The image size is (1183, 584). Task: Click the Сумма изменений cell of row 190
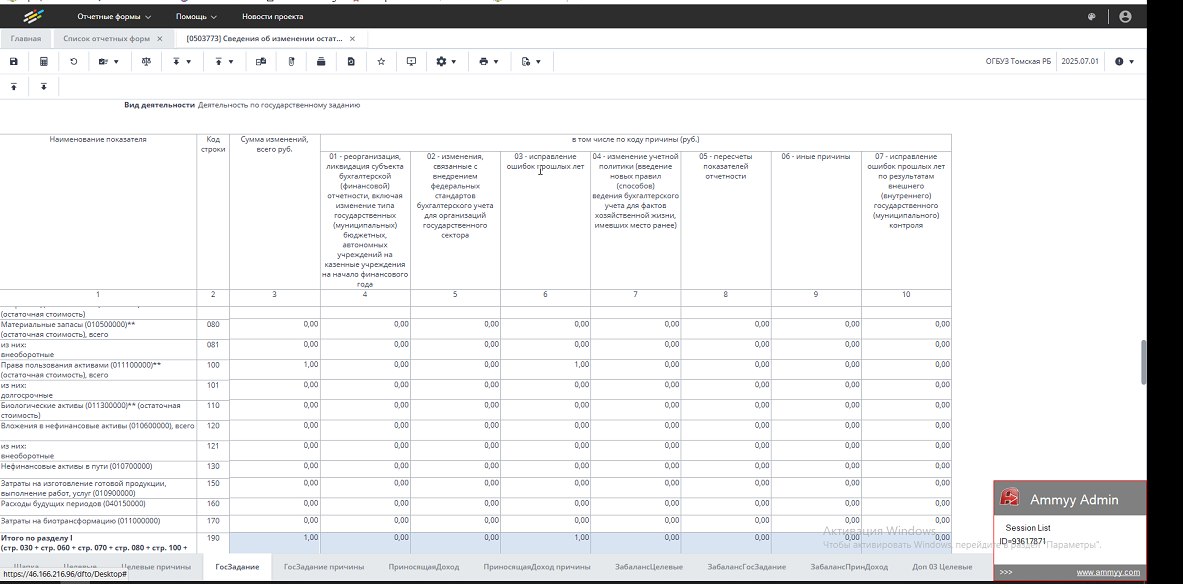coord(275,543)
